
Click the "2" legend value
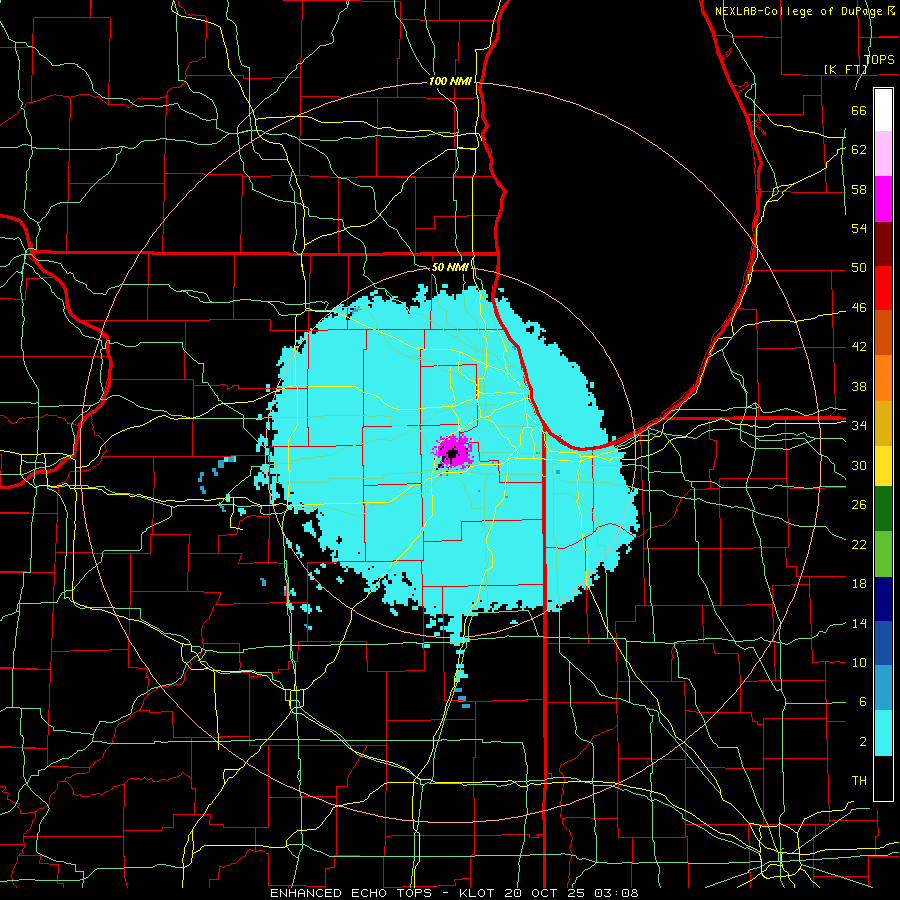(863, 742)
